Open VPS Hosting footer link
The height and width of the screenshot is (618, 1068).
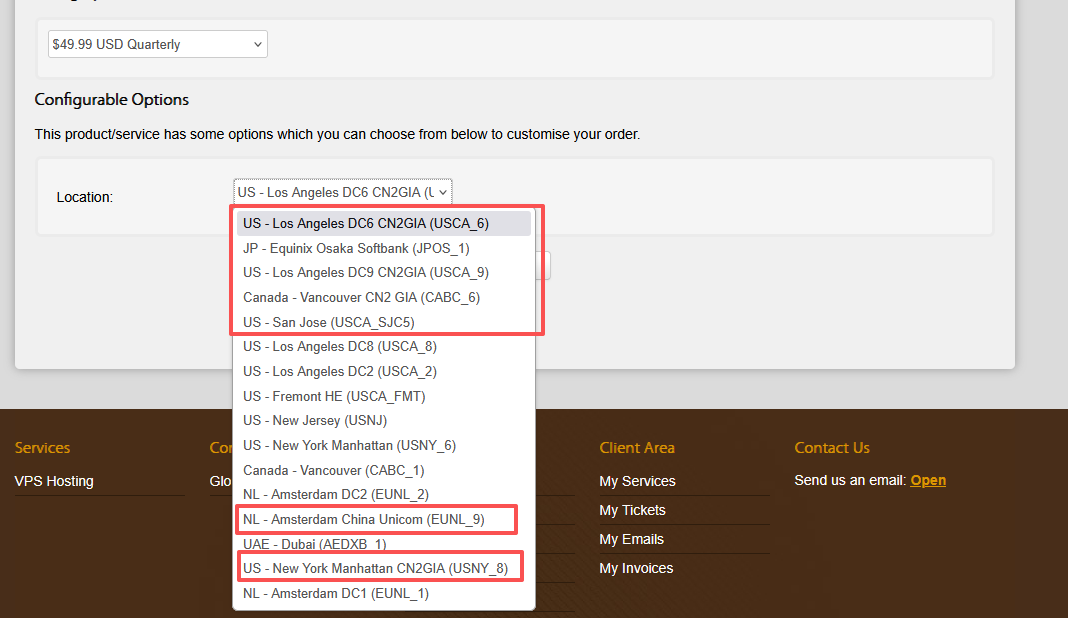[54, 481]
